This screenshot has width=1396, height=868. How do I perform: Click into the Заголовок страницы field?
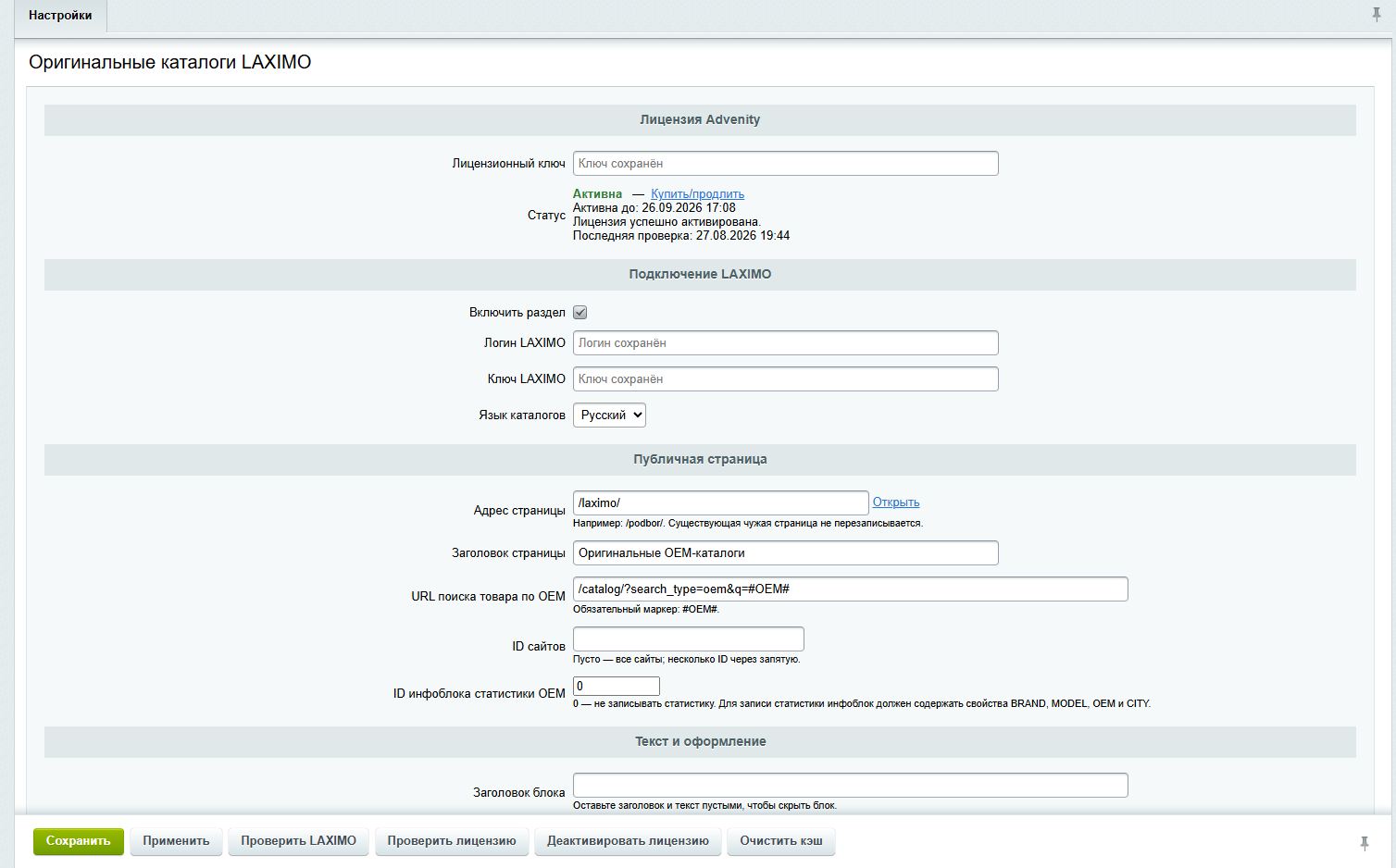click(786, 553)
